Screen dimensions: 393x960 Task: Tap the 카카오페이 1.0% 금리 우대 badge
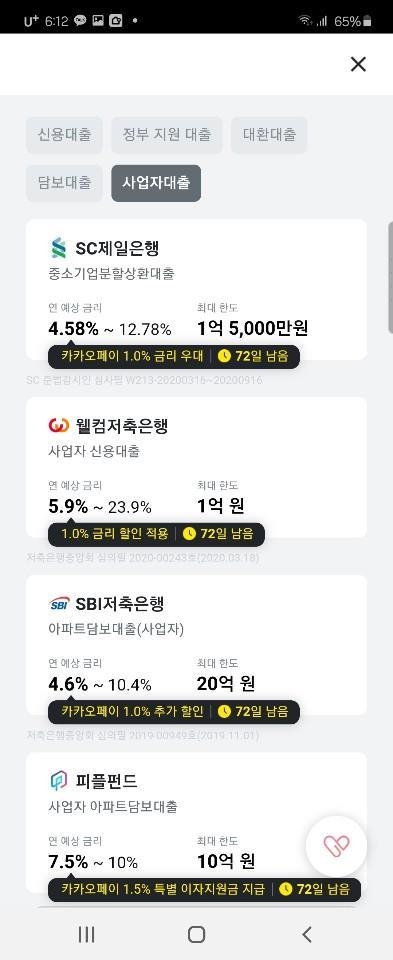pyautogui.click(x=174, y=356)
